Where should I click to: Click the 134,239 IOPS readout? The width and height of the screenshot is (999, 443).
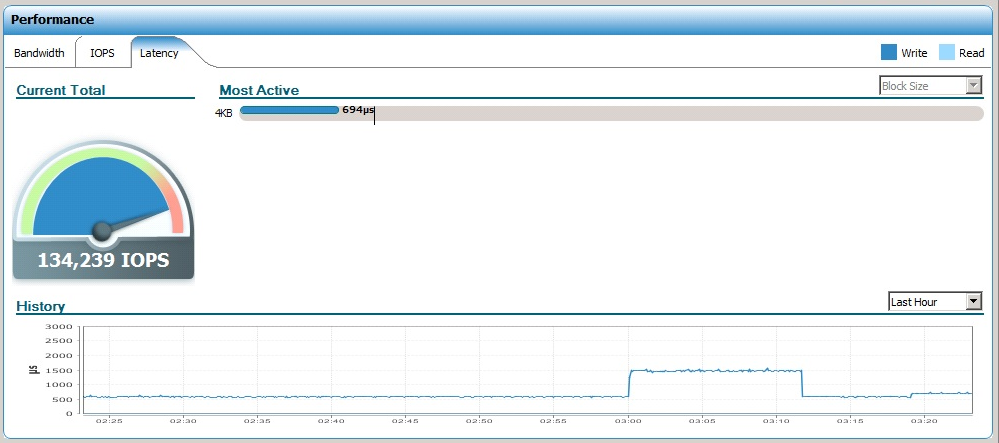pos(103,260)
